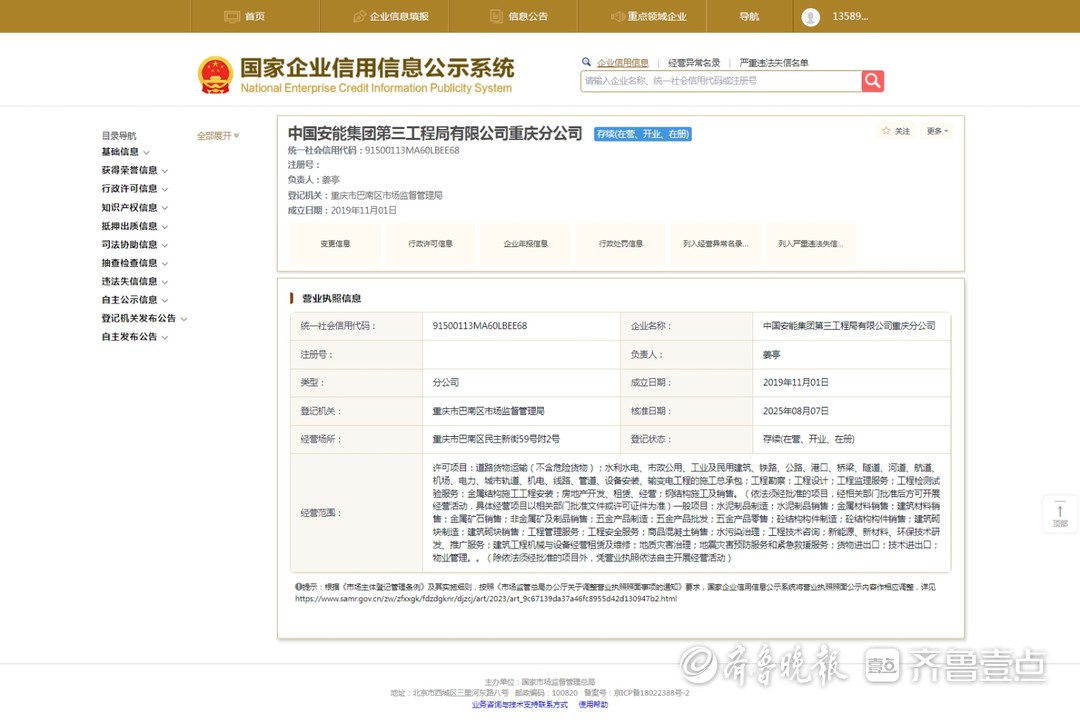This screenshot has height=722, width=1080.
Task: Click the 京ICP备18022388号-2 record number
Action: [x=652, y=693]
